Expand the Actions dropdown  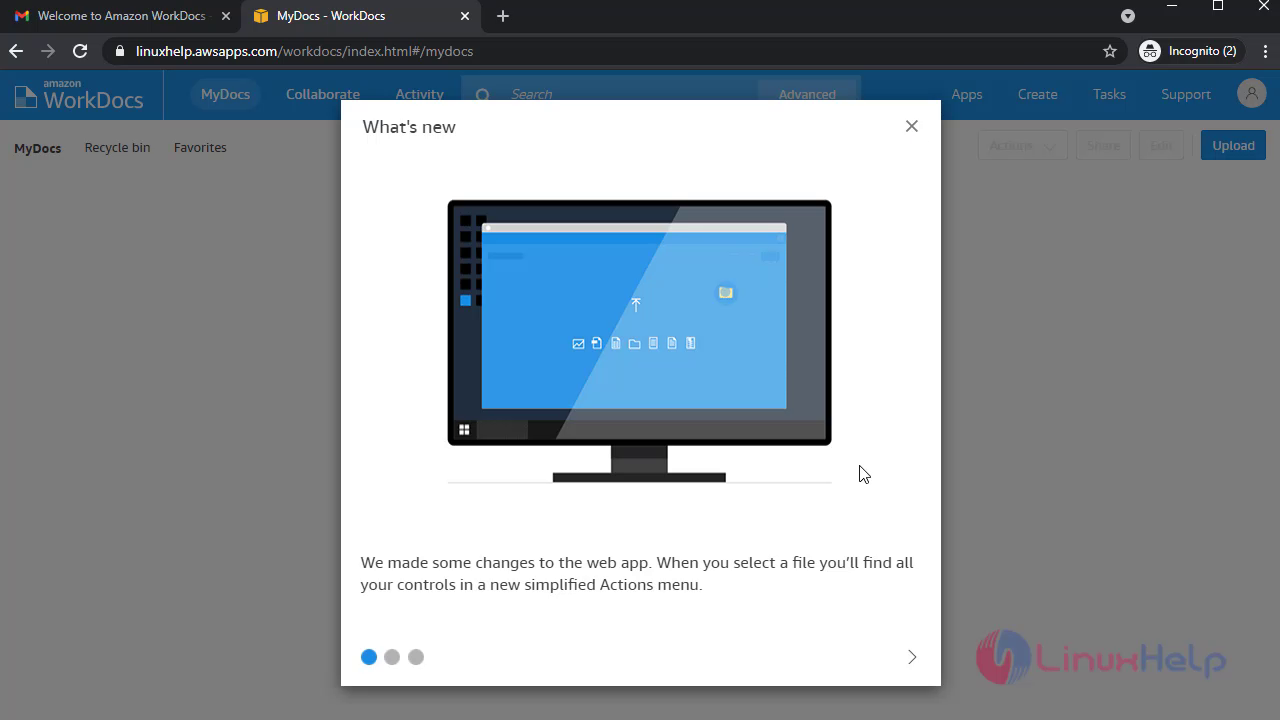pyautogui.click(x=1022, y=145)
